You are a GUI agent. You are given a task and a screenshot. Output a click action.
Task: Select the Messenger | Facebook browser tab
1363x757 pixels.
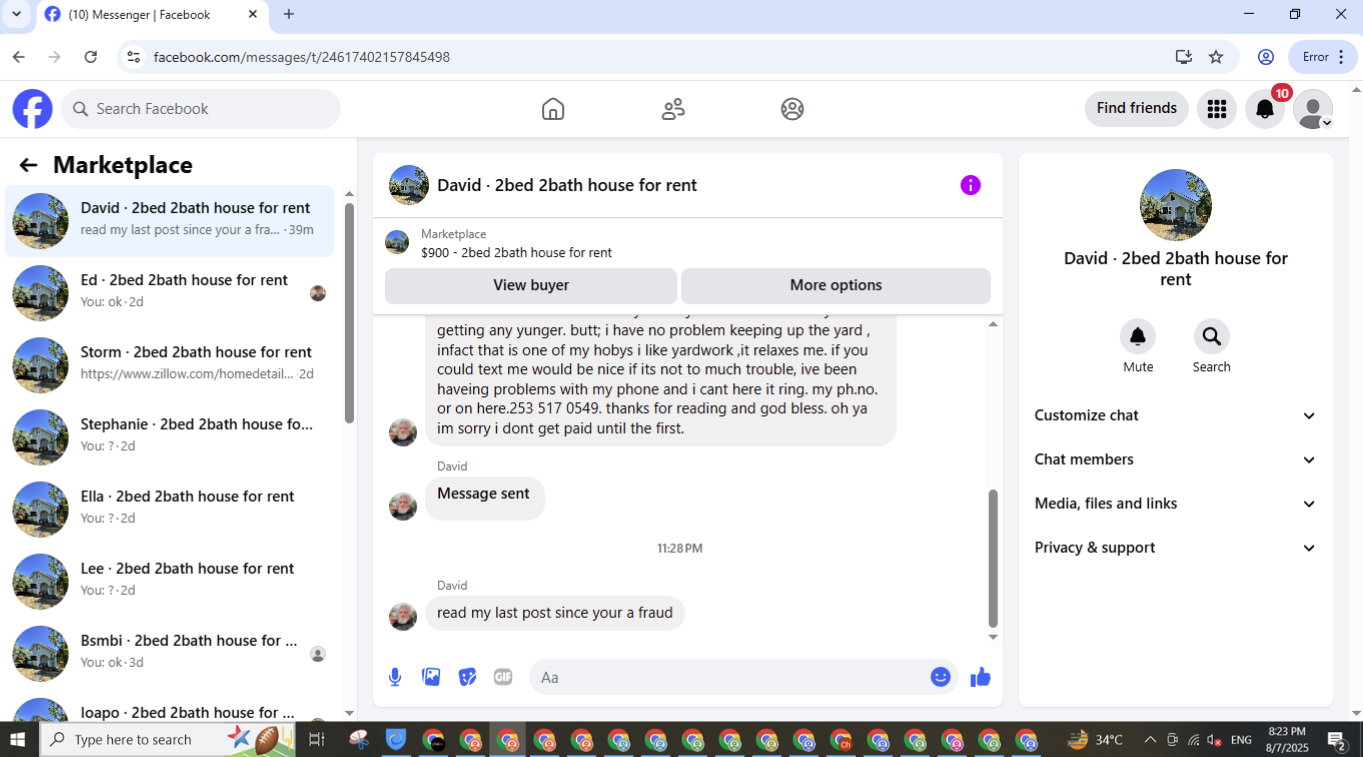[x=151, y=15]
